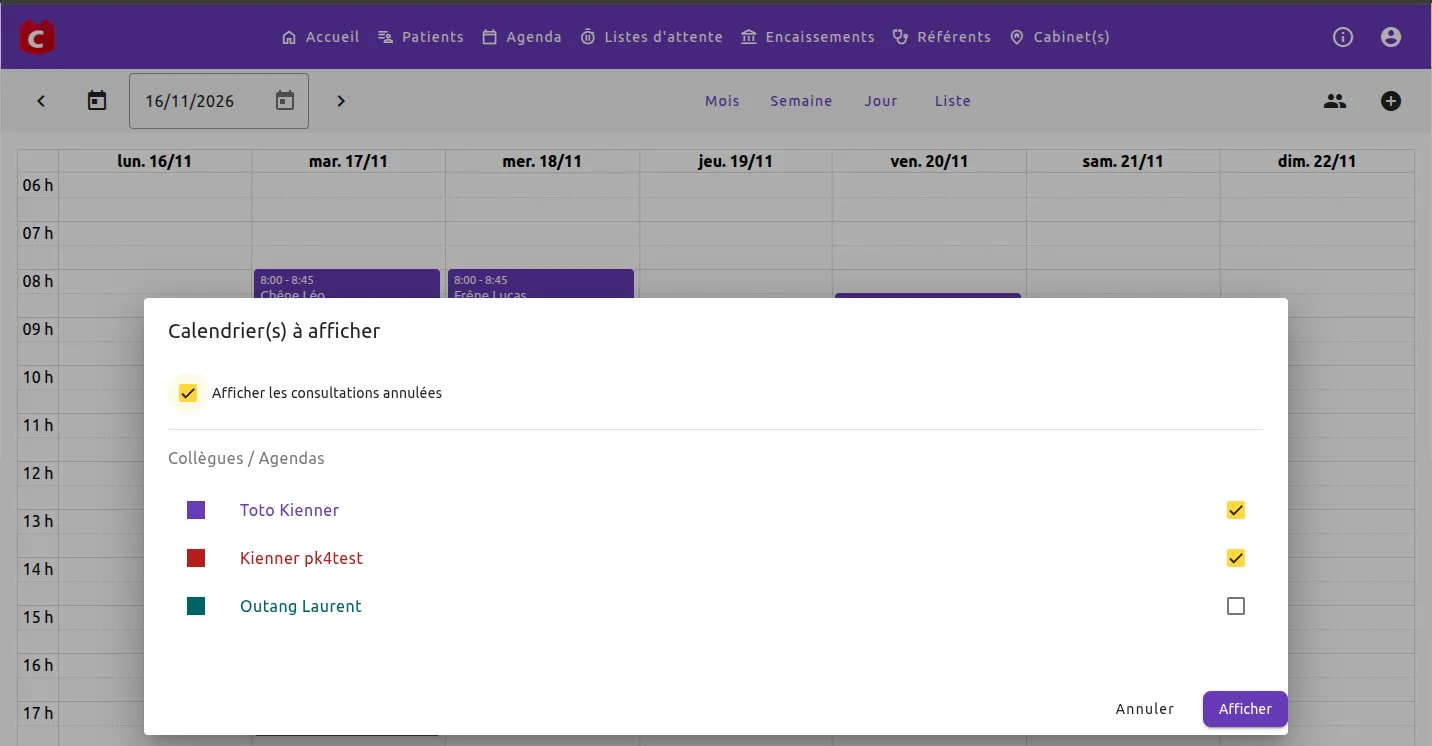The image size is (1432, 746).
Task: Click Outang Laurent teal color swatch
Action: pyautogui.click(x=196, y=606)
